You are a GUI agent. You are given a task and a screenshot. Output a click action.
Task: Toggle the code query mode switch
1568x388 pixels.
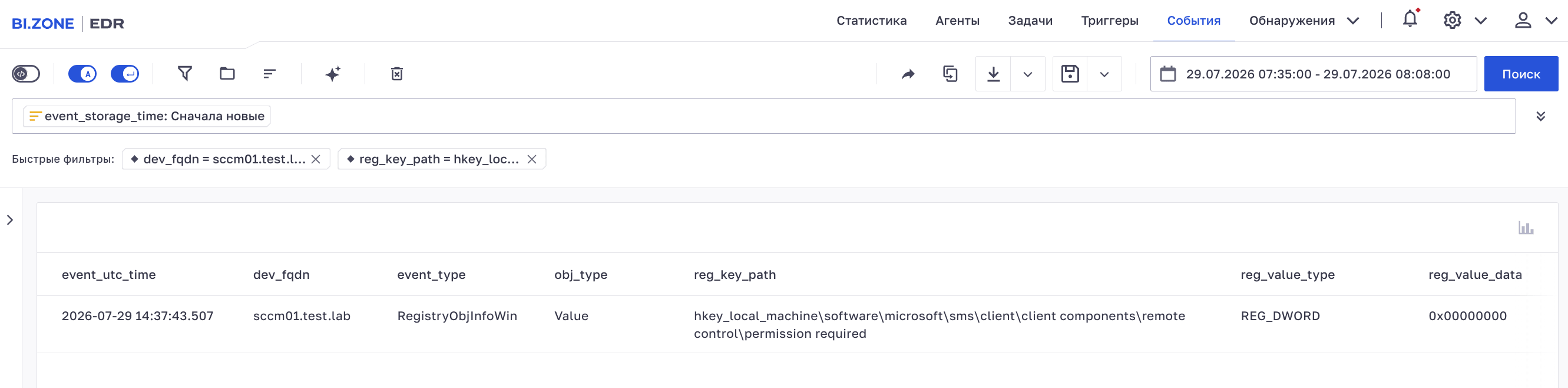25,74
